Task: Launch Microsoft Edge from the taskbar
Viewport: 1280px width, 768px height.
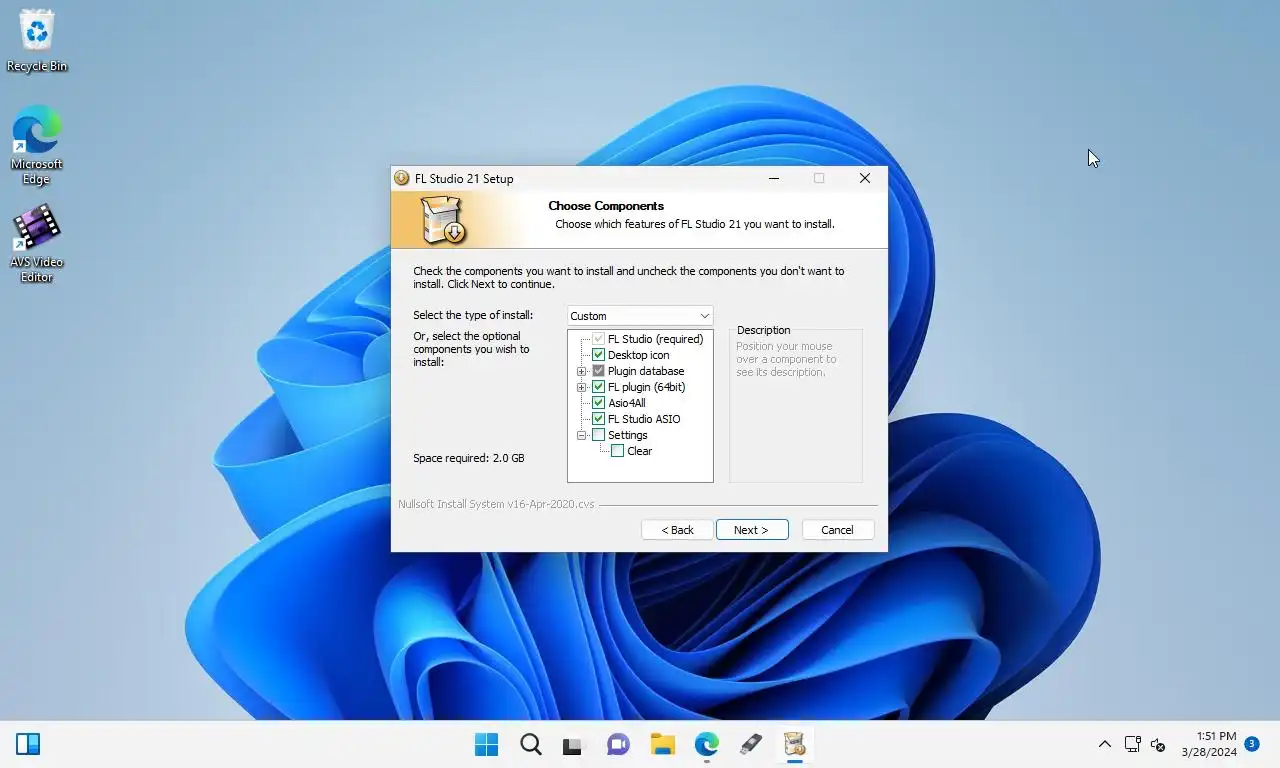Action: [x=707, y=744]
